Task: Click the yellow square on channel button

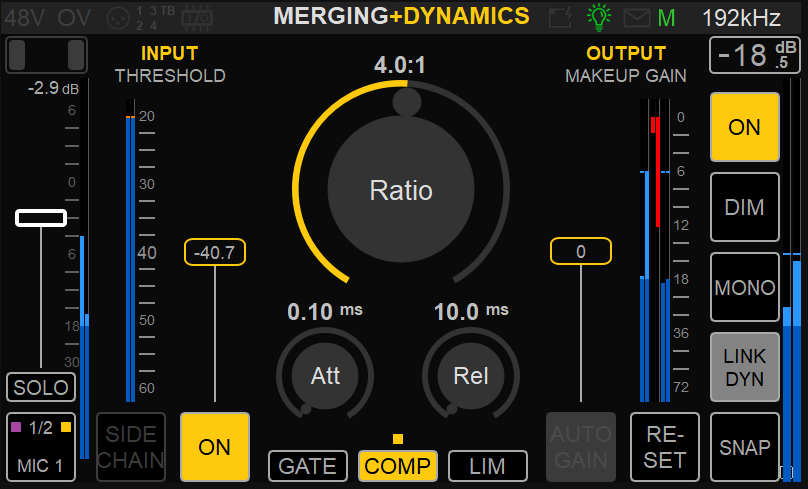Action: 66,427
